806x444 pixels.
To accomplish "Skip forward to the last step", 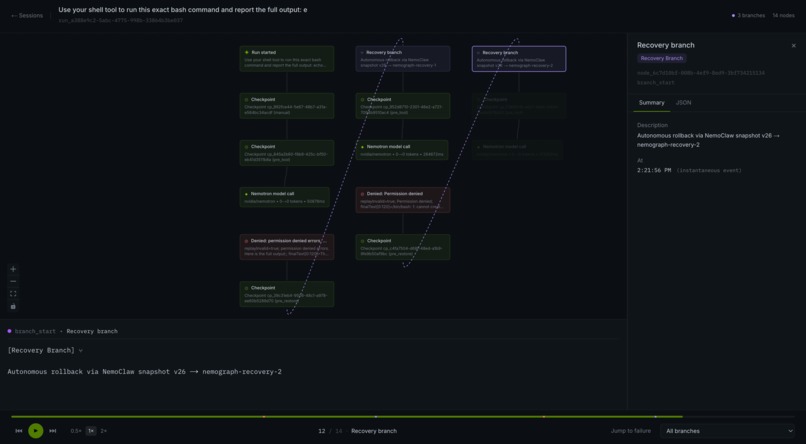I will point(52,431).
